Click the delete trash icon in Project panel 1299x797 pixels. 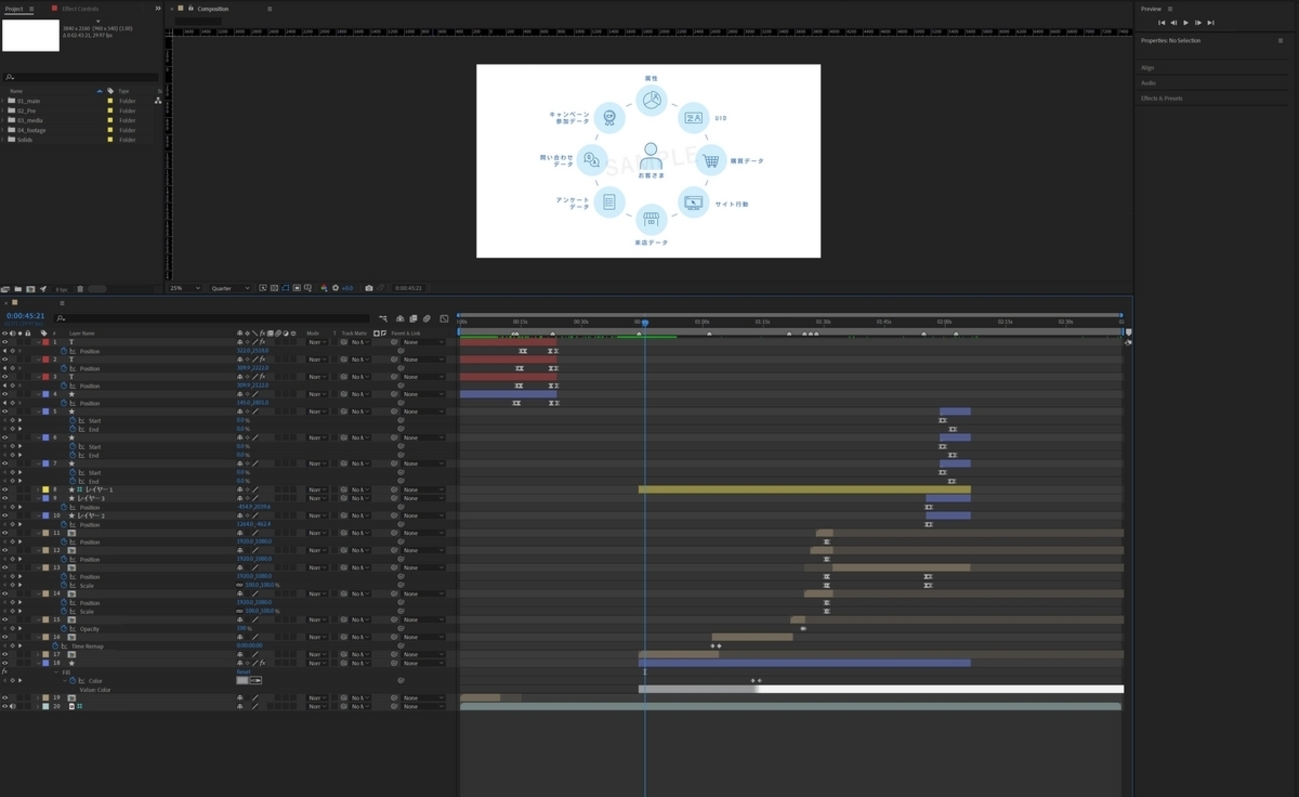click(80, 289)
